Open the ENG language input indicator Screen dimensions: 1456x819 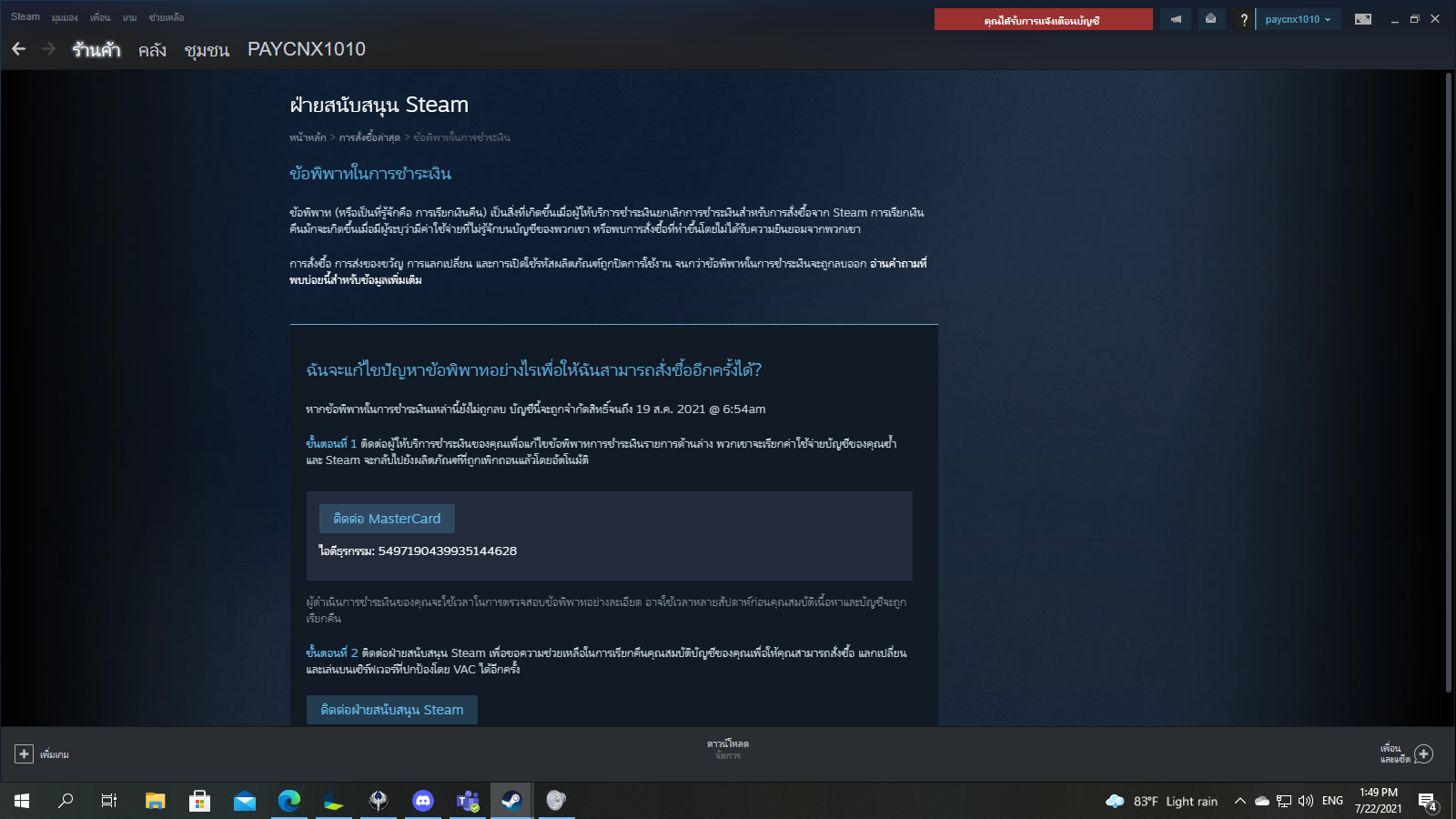[x=1332, y=801]
